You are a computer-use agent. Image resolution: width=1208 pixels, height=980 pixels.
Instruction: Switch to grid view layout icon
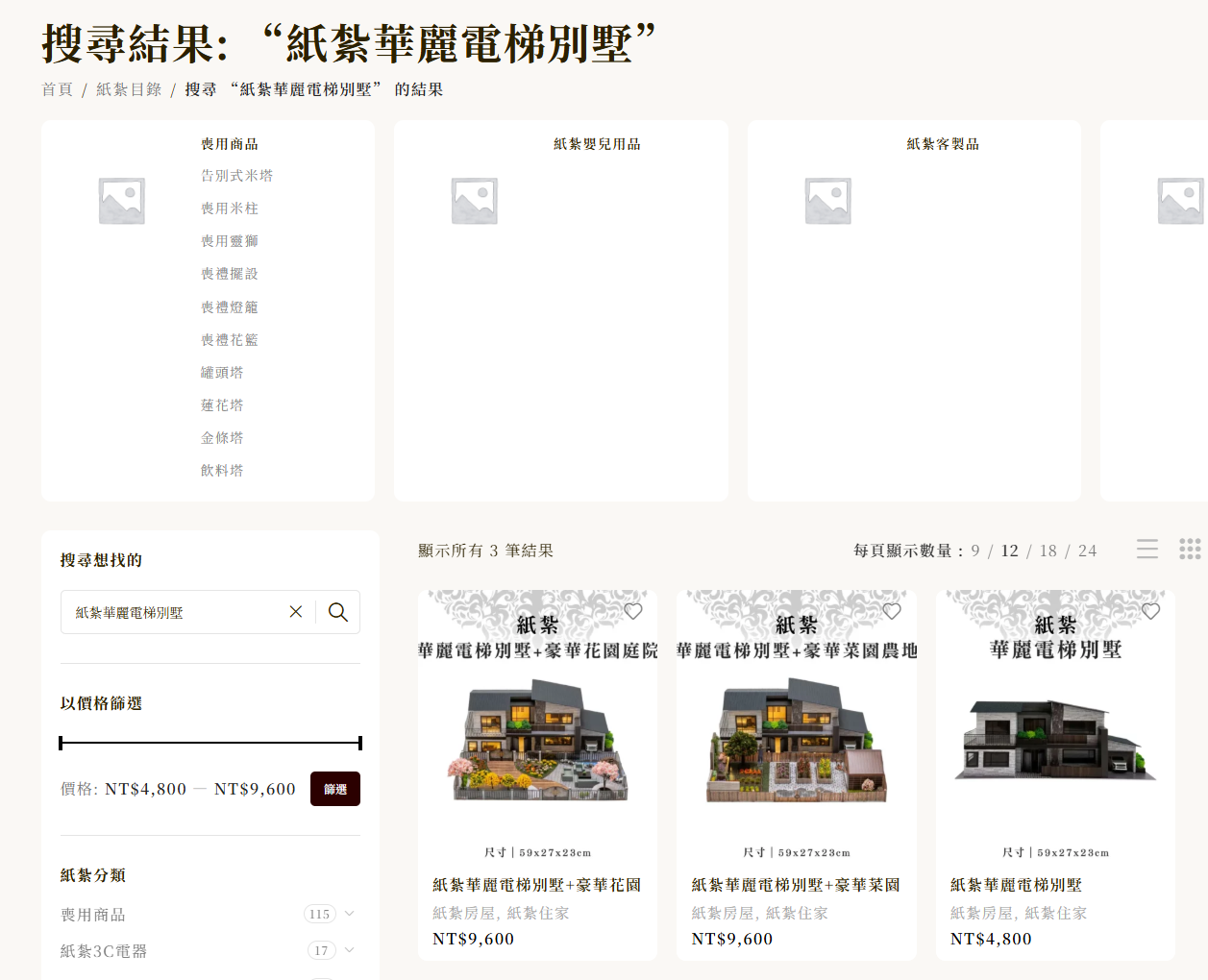pyautogui.click(x=1190, y=549)
